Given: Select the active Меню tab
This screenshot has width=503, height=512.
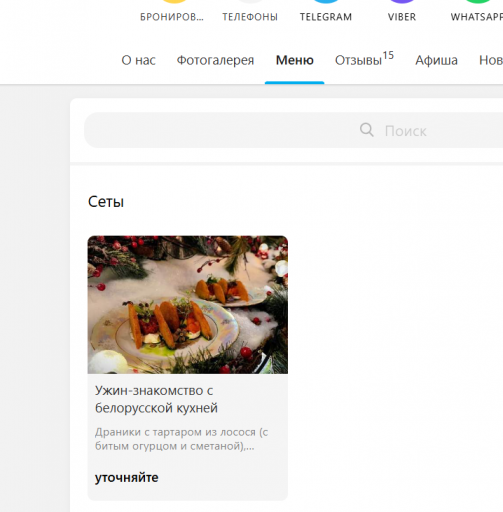Looking at the screenshot, I should 295,60.
